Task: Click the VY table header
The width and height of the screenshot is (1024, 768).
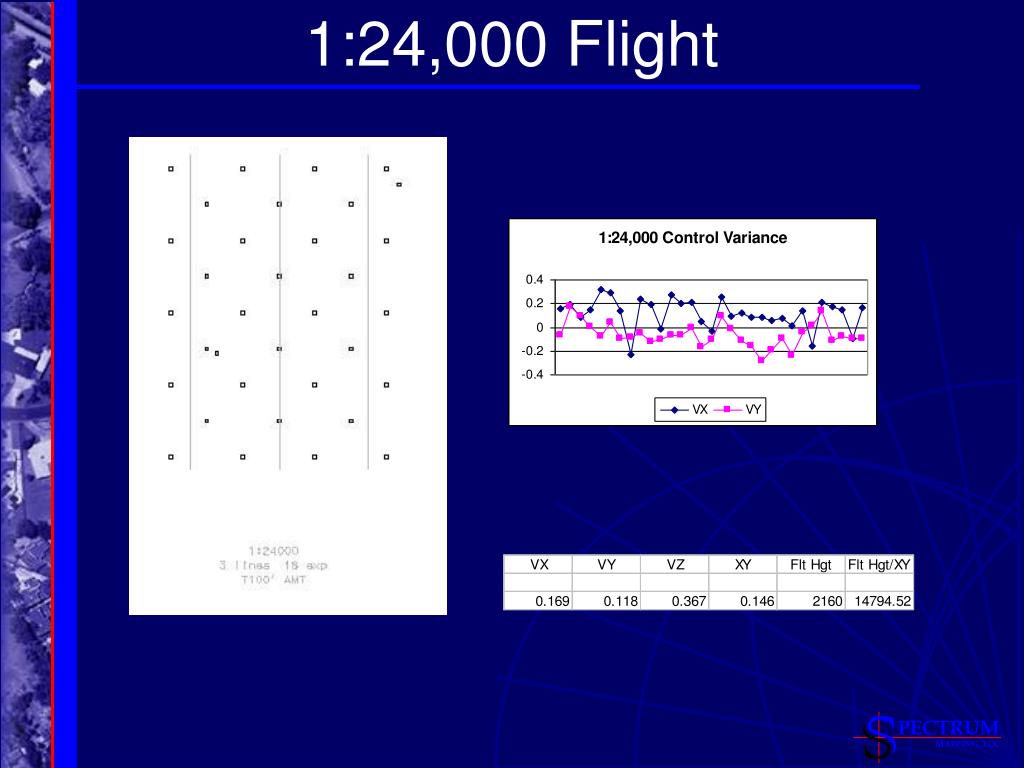Action: (607, 564)
